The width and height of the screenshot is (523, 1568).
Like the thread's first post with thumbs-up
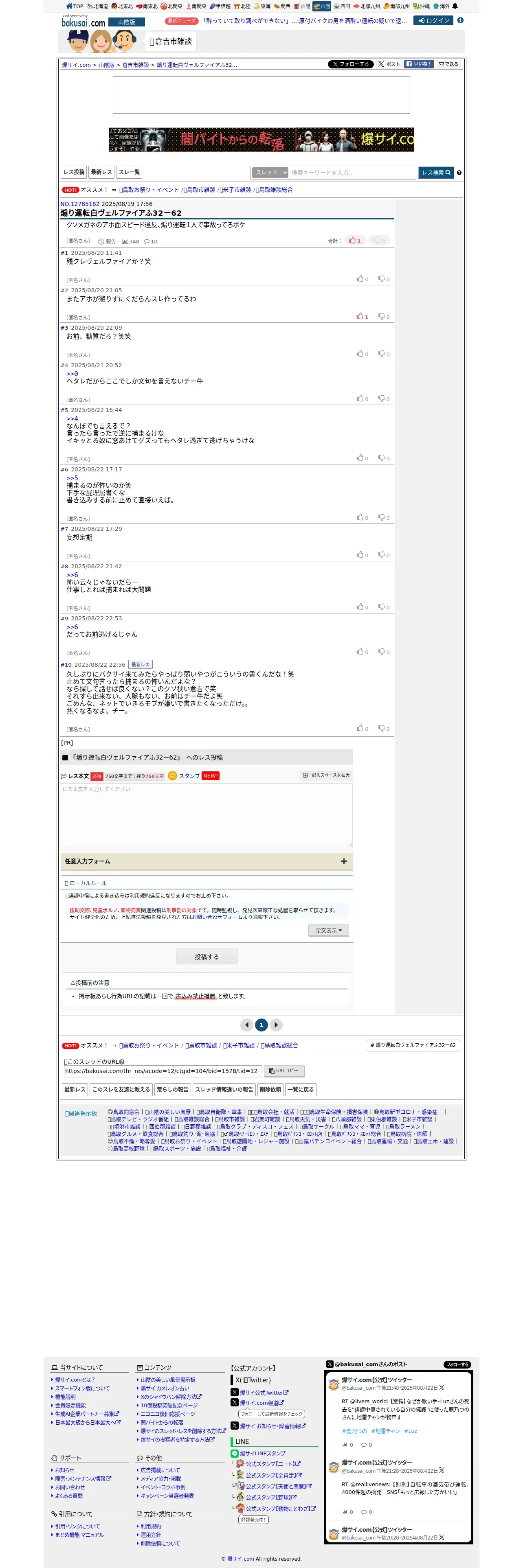click(355, 241)
